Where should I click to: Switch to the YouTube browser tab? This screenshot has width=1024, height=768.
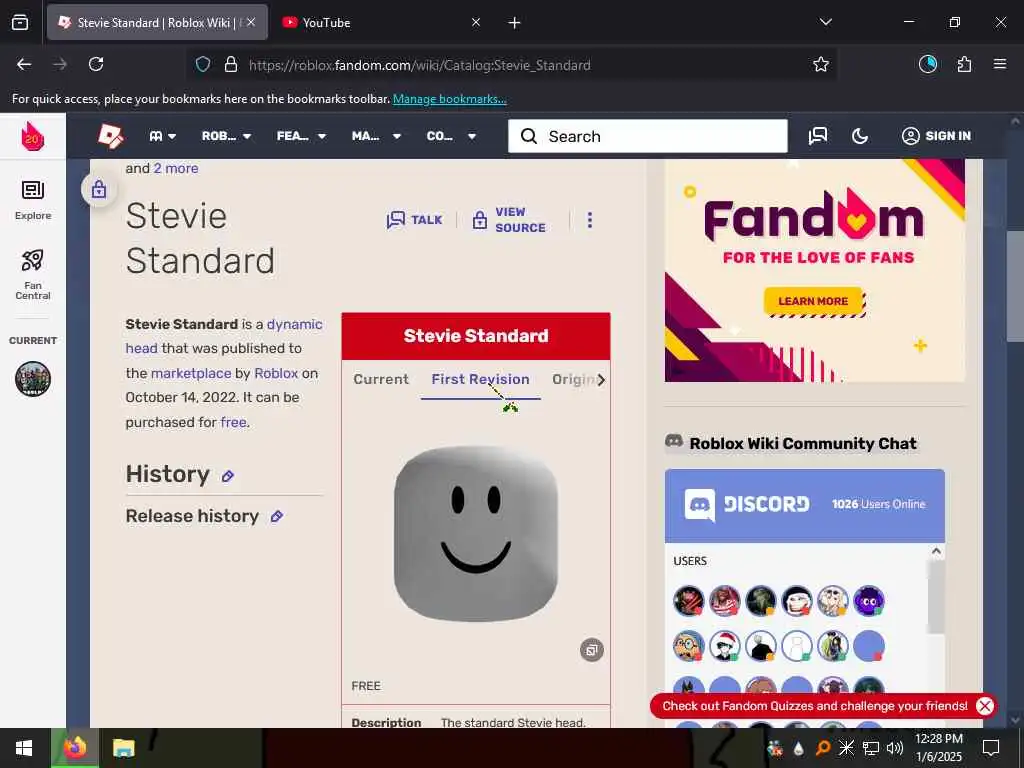click(381, 22)
